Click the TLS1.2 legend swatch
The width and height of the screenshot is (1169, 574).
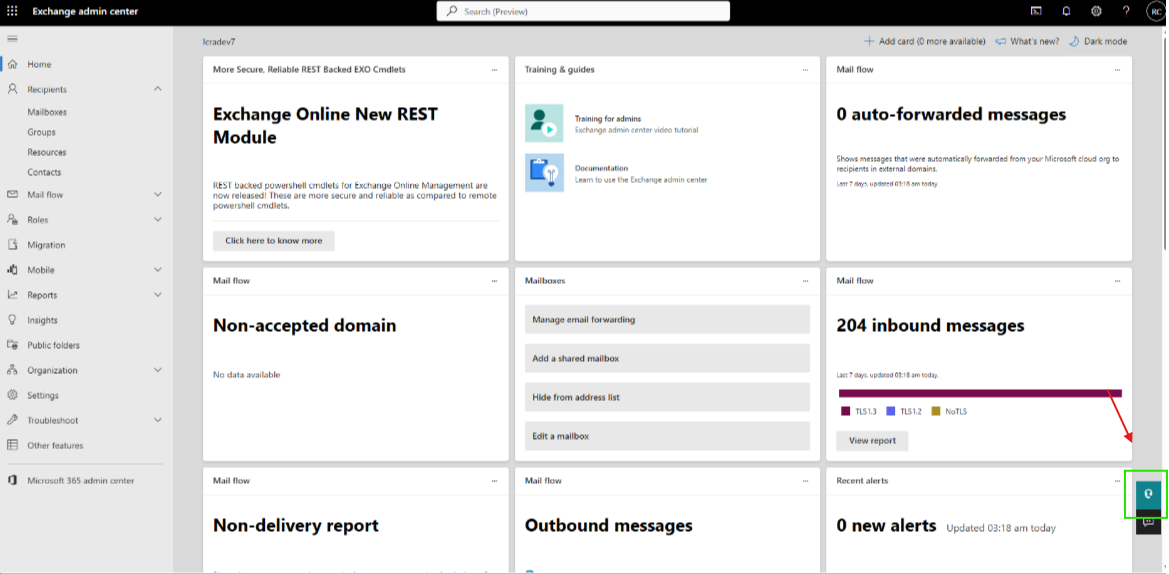(x=890, y=411)
